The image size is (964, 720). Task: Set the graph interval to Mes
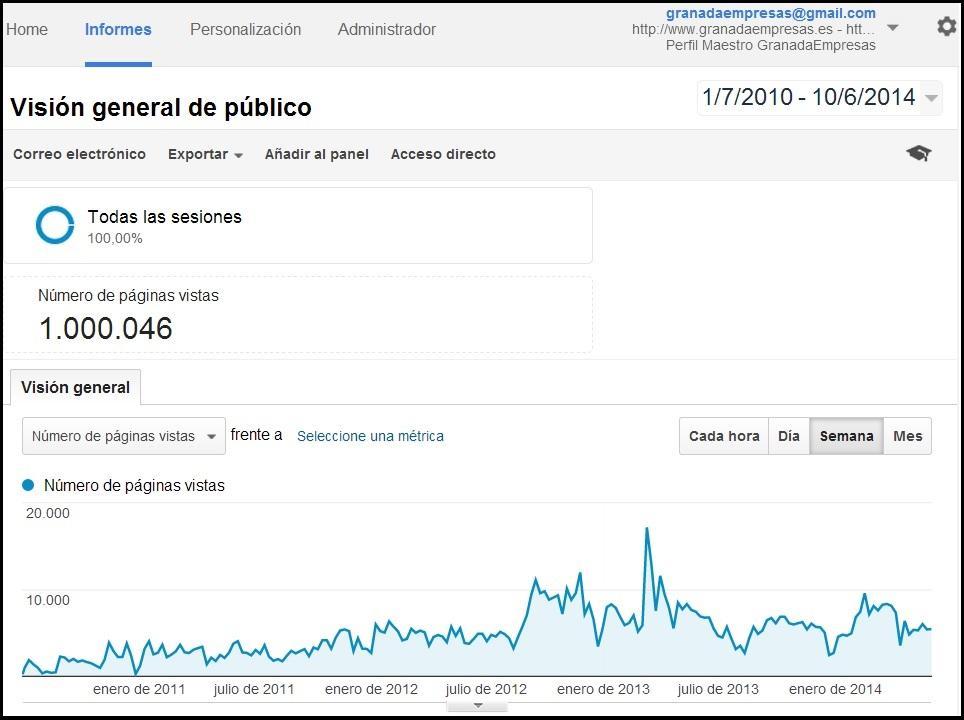coord(907,436)
